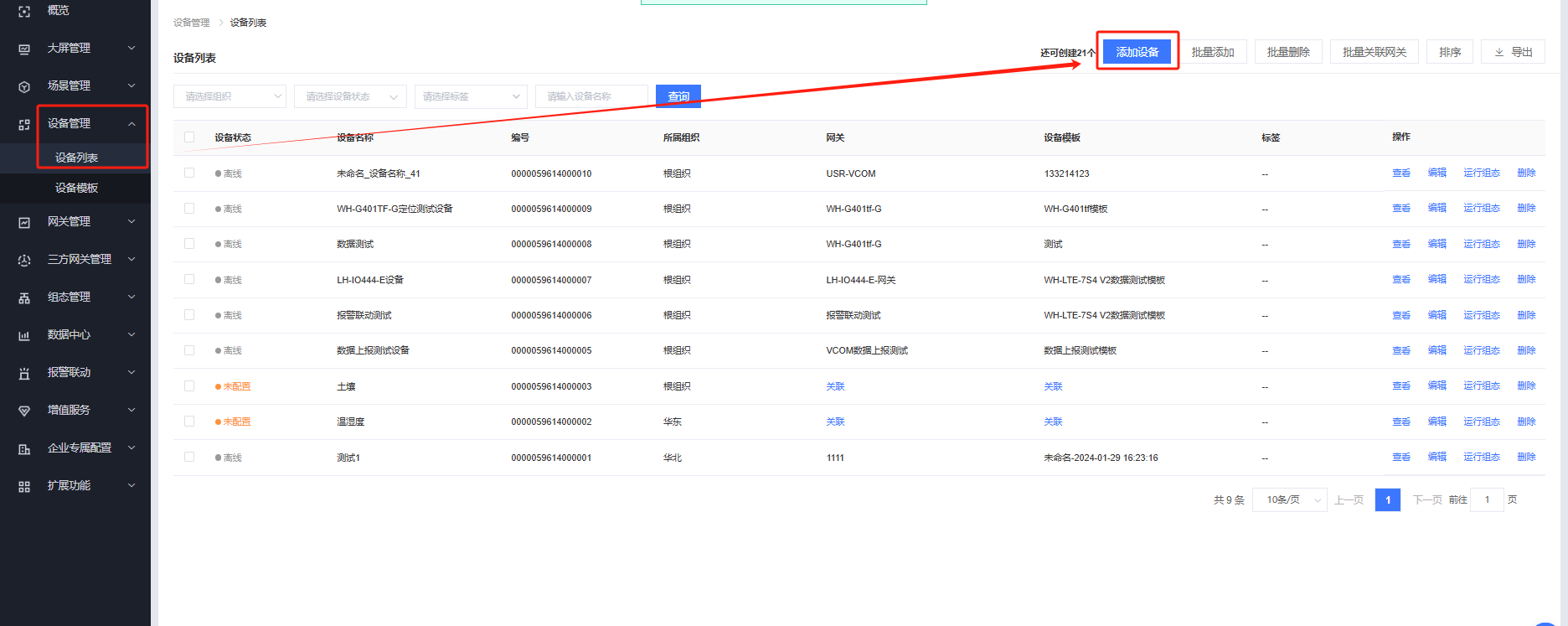Select the checkbox for device 测试1
Image resolution: width=1568 pixels, height=626 pixels.
point(189,458)
